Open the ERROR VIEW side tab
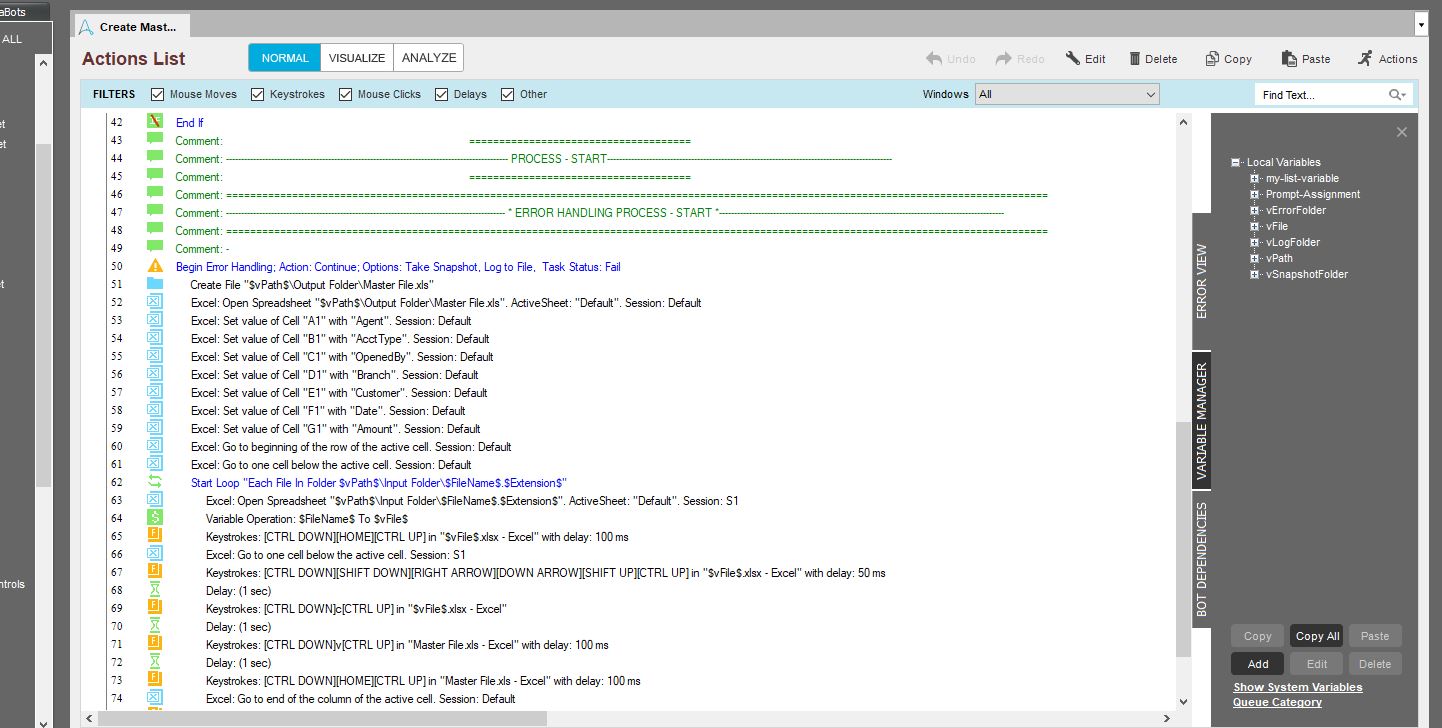 point(1201,281)
